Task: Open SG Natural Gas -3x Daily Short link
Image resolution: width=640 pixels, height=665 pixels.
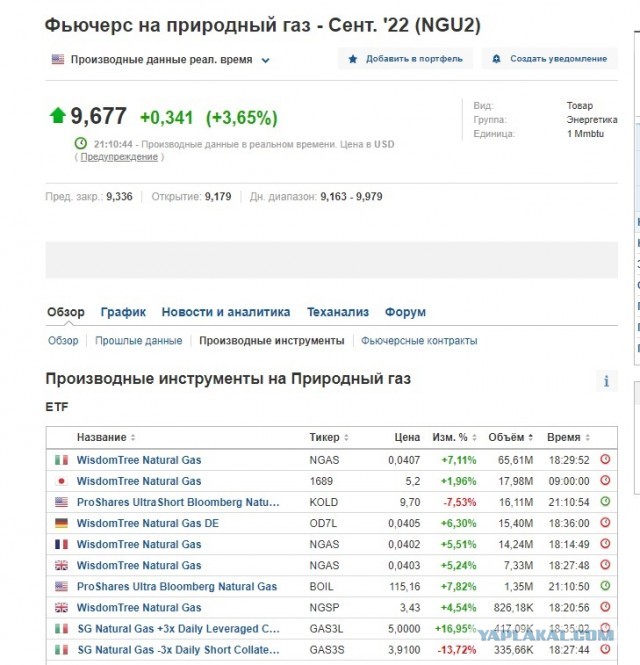Action: pyautogui.click(x=179, y=650)
